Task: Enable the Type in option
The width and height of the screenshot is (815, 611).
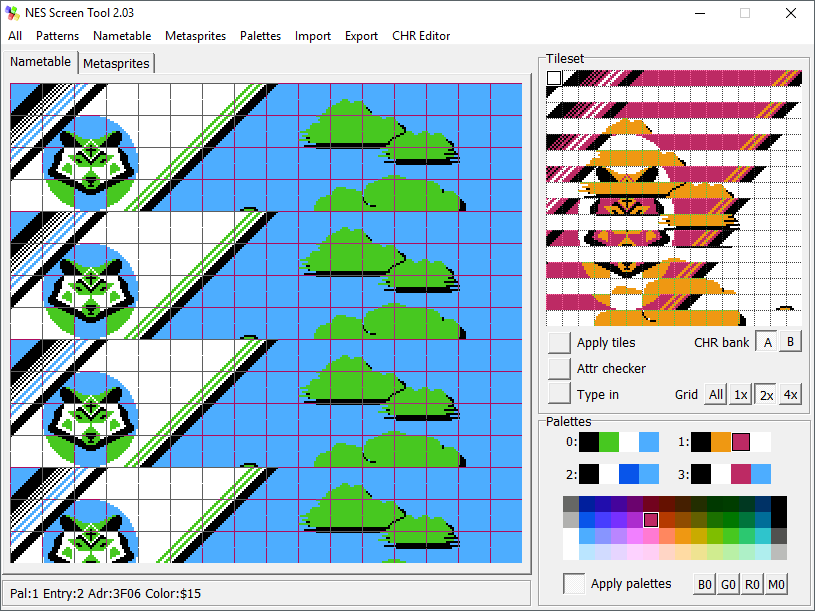Action: (560, 394)
